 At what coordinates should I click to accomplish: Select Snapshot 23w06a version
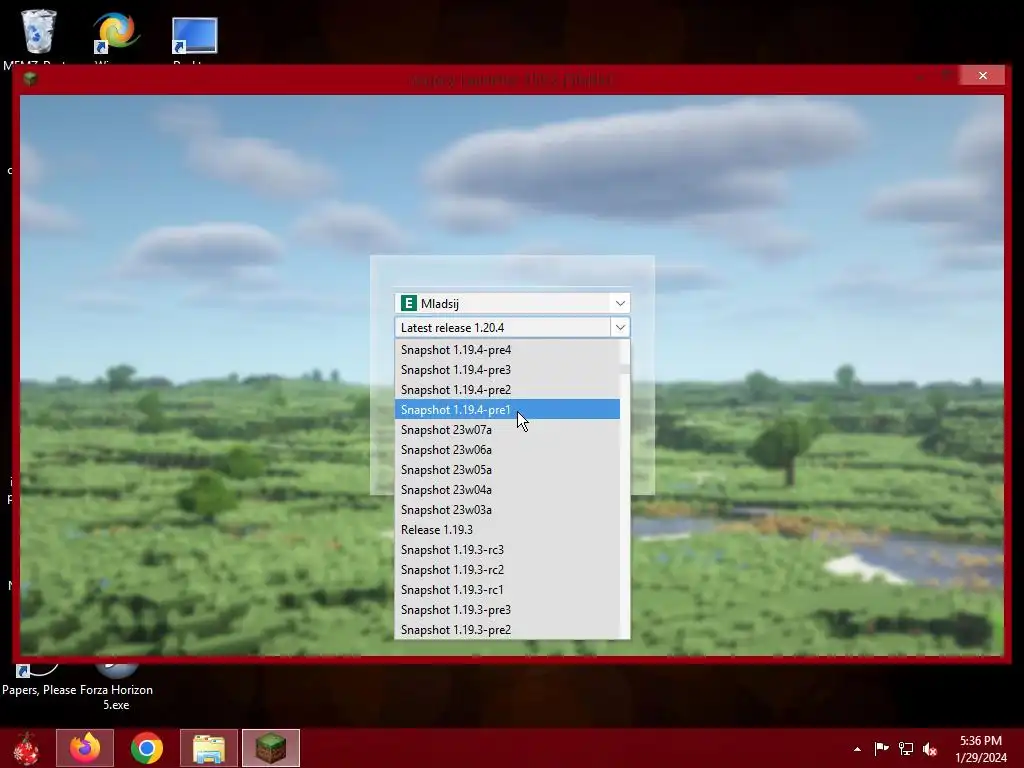tap(507, 449)
